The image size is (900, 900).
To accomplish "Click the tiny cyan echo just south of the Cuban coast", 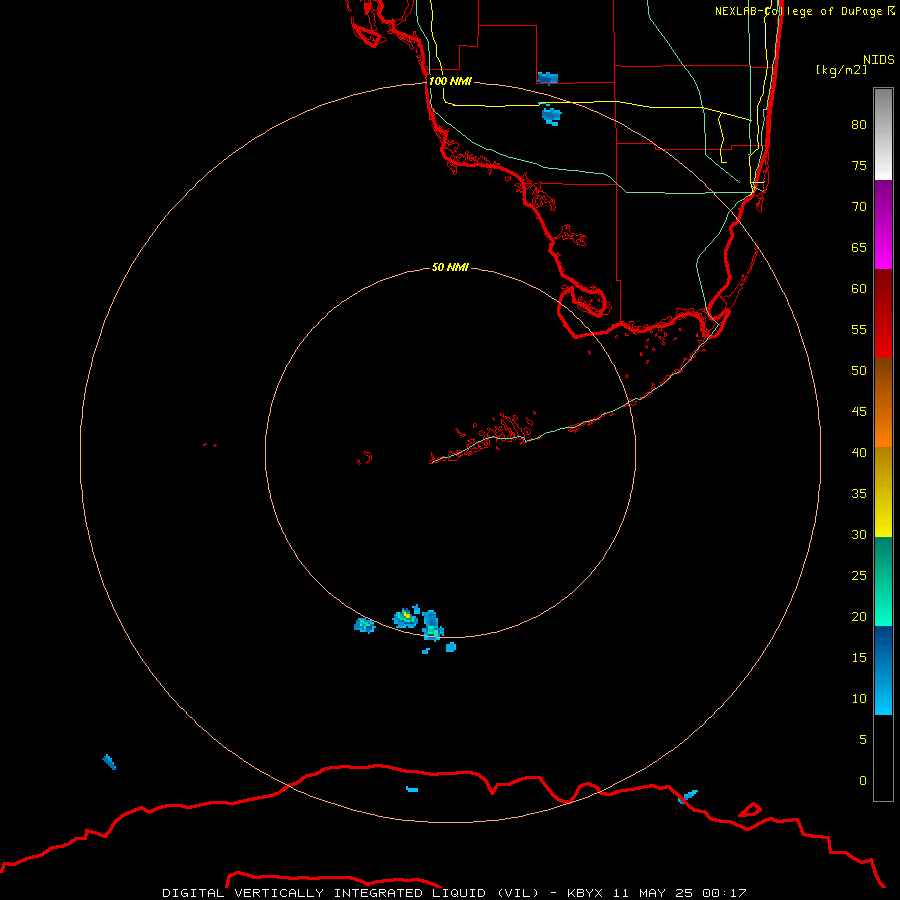I will pos(412,789).
